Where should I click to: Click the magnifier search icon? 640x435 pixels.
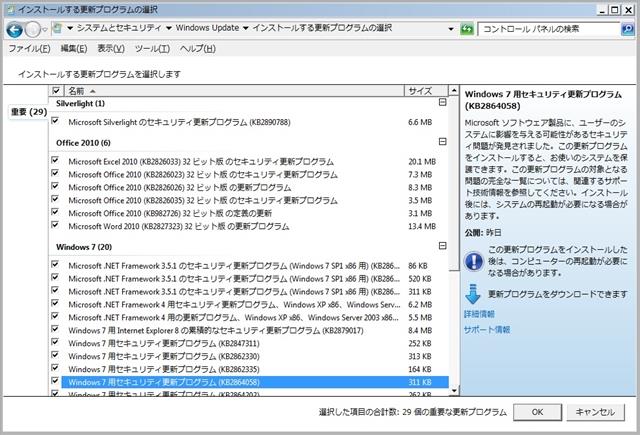coord(627,29)
